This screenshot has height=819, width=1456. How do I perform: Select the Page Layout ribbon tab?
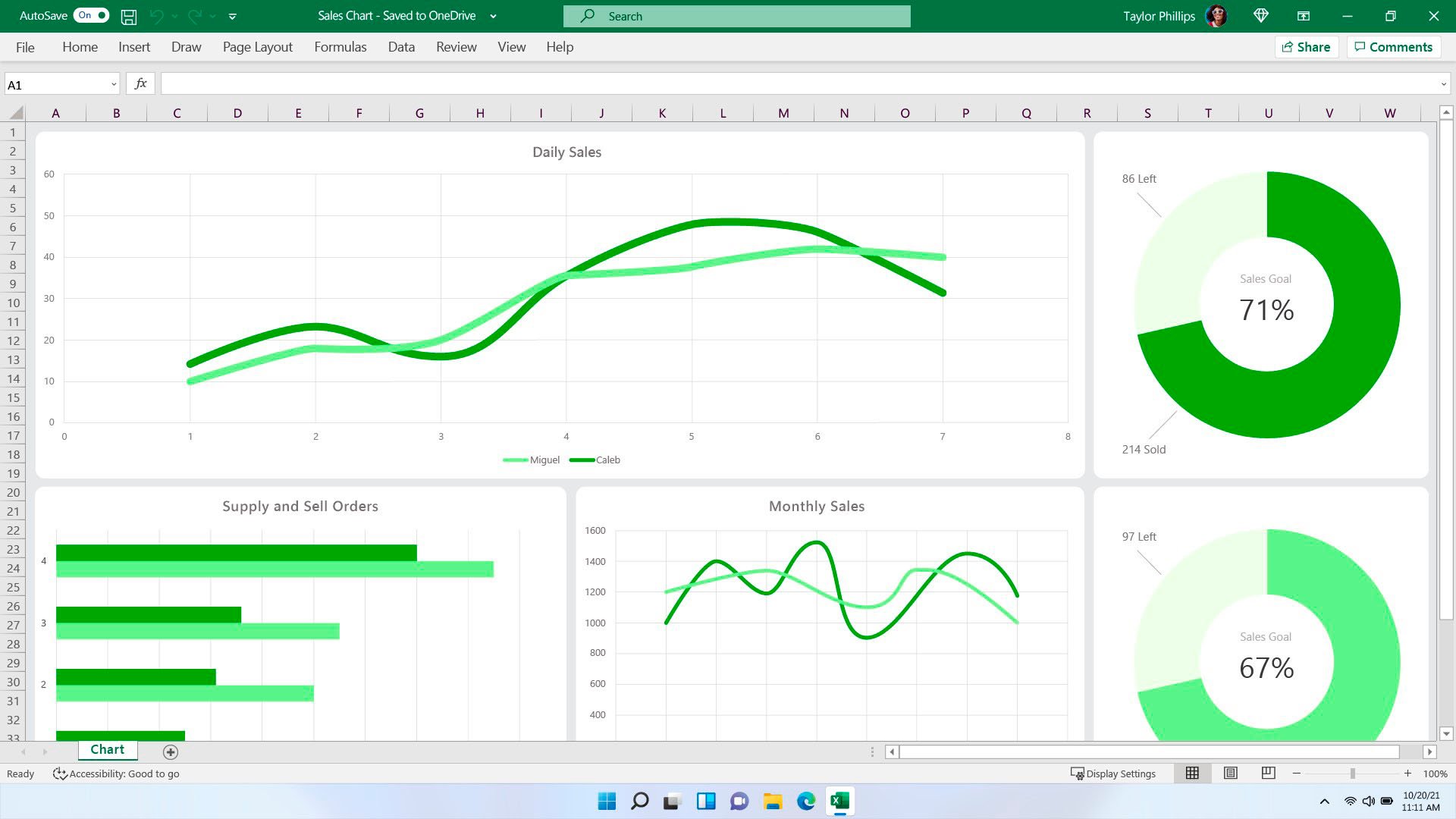[257, 47]
